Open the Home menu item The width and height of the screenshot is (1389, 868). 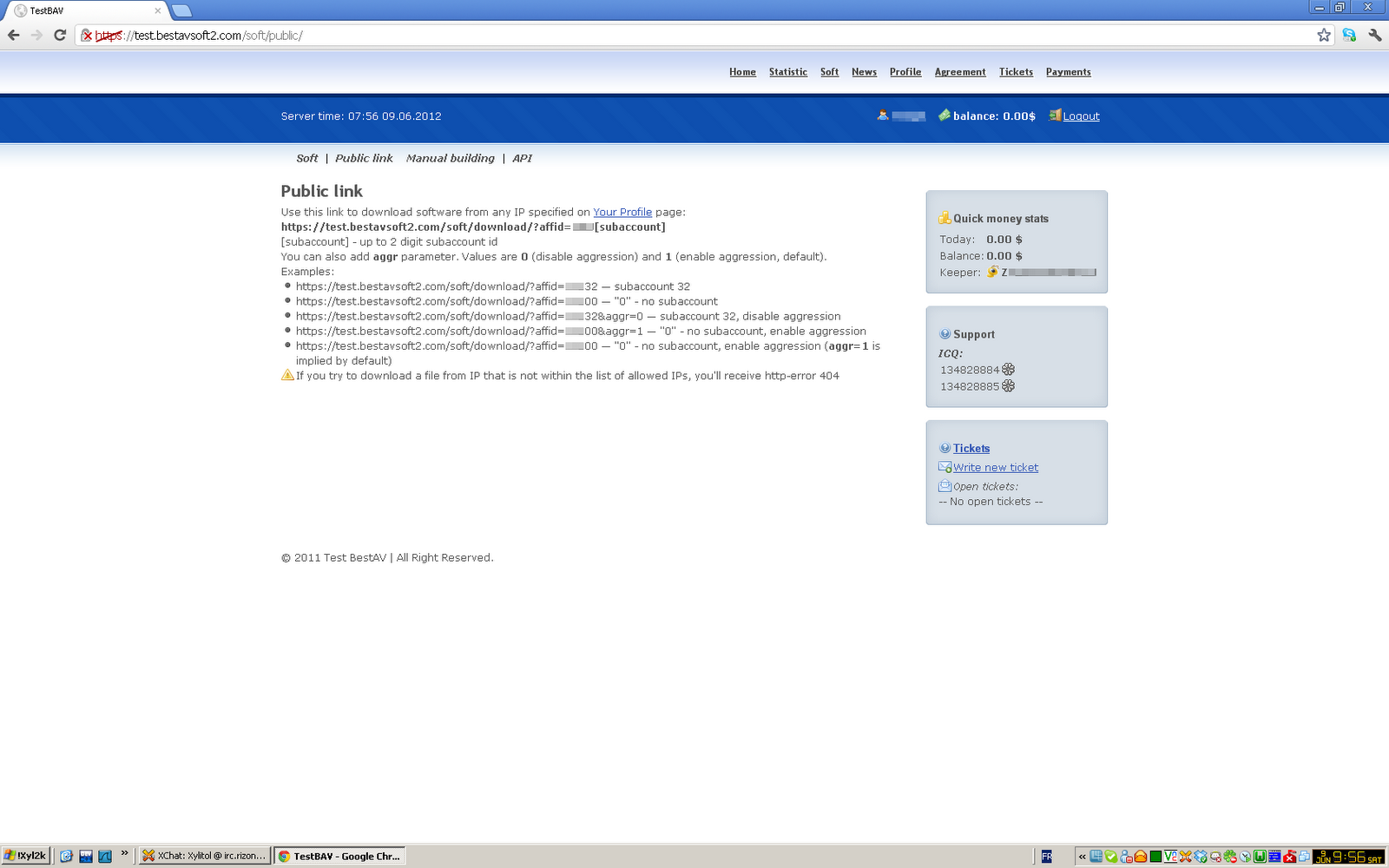742,72
